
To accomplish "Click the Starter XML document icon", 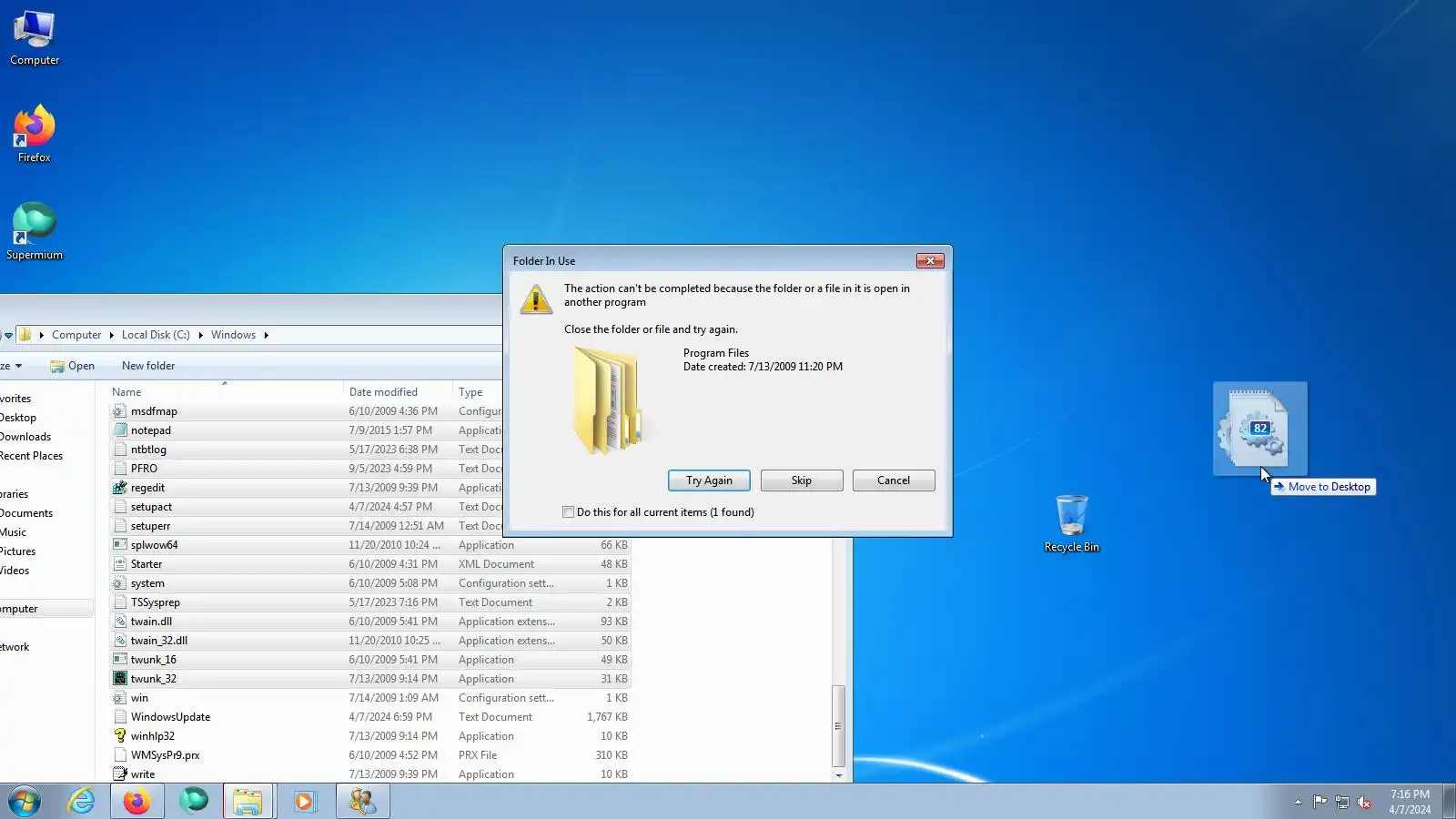I will click(x=120, y=564).
